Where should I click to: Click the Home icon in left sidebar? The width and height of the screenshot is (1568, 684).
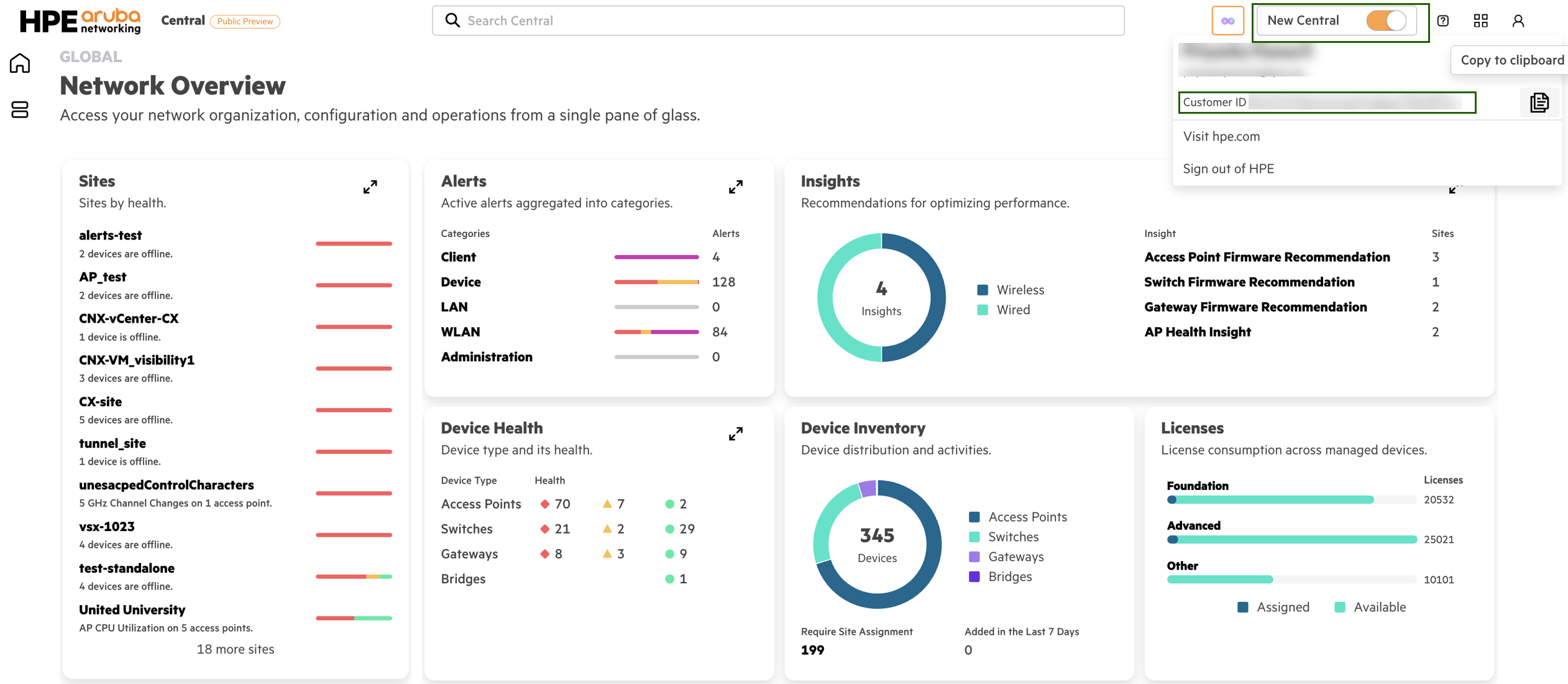(20, 63)
